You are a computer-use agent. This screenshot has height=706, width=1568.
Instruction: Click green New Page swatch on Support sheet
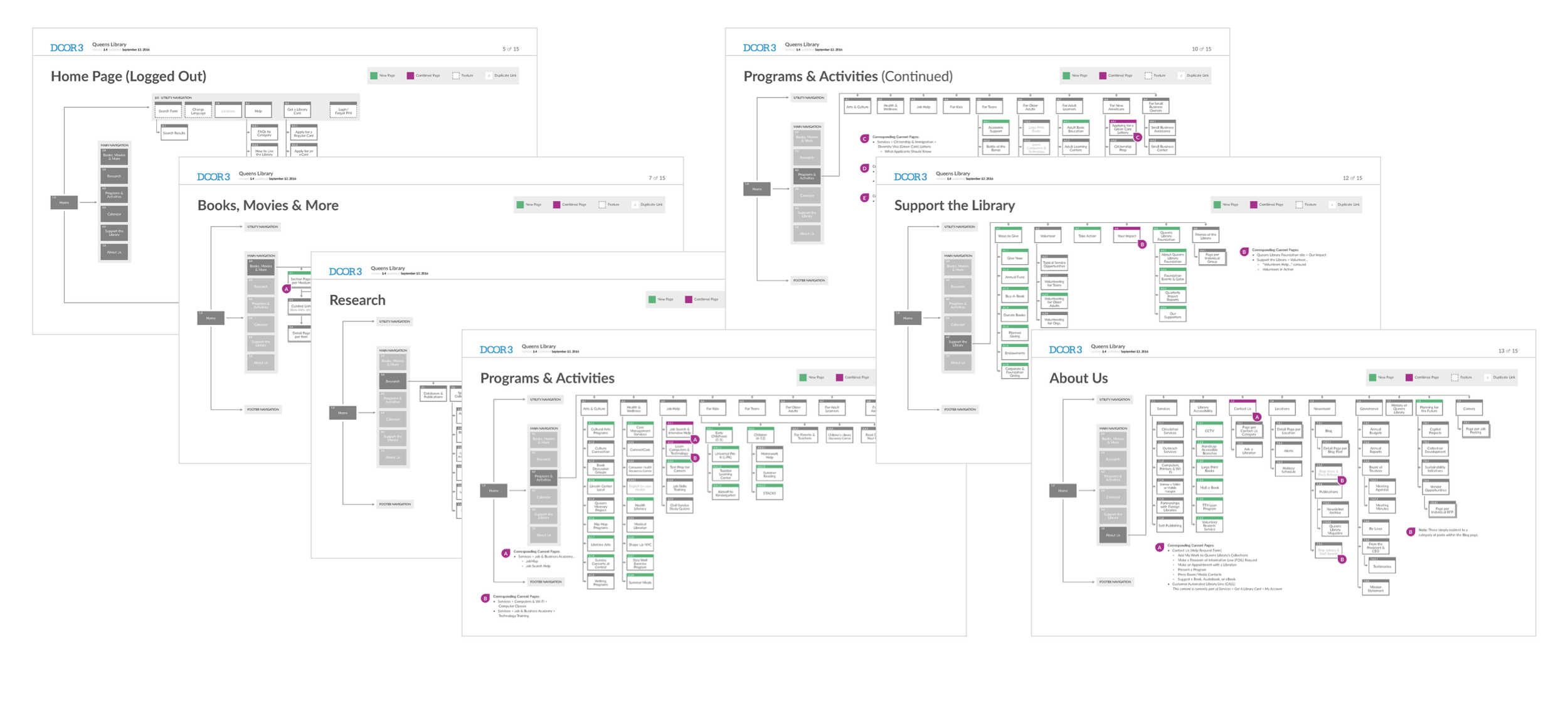coord(1217,205)
